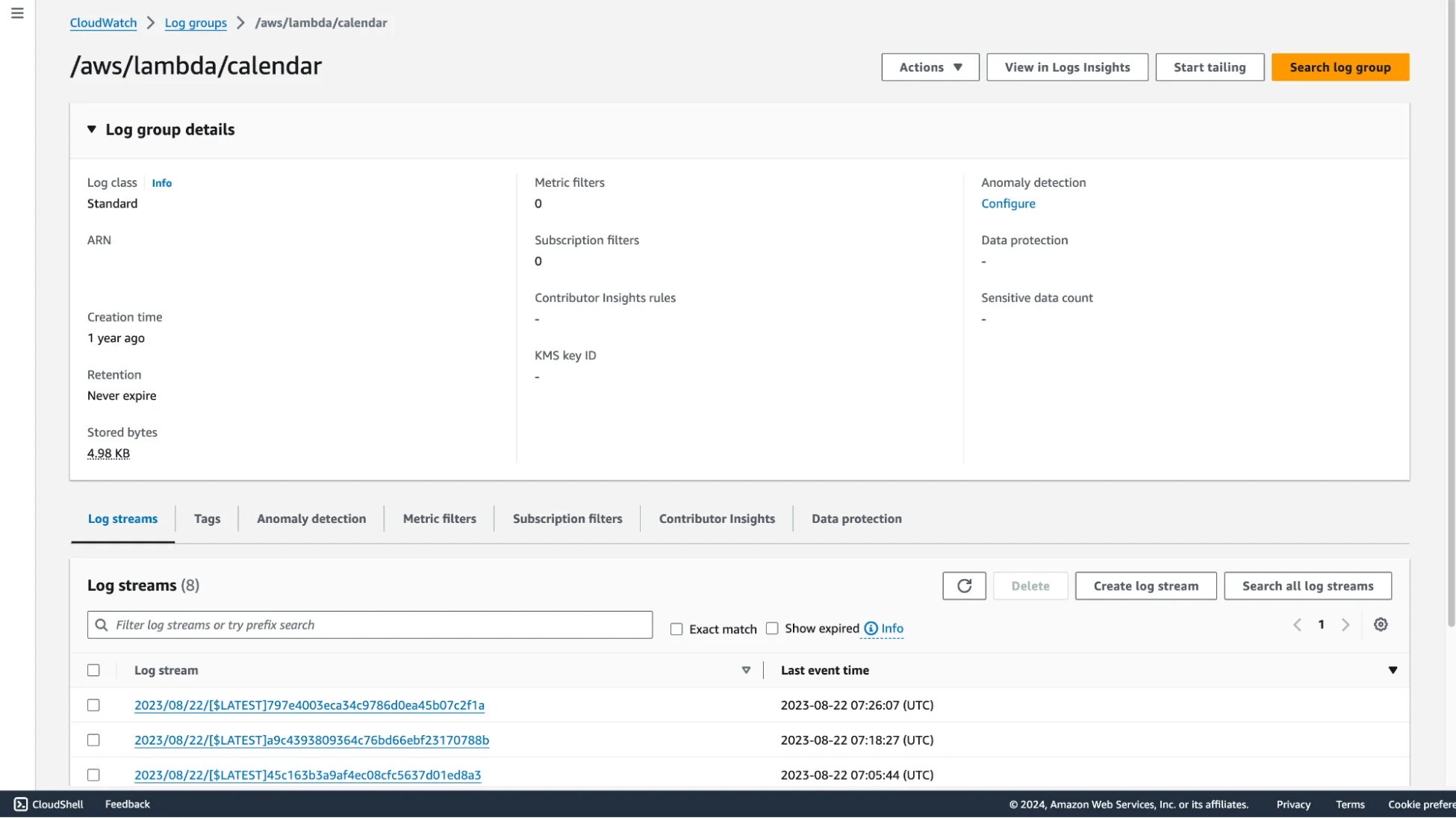Click the Start tailing button
The image size is (1456, 818).
tap(1210, 67)
